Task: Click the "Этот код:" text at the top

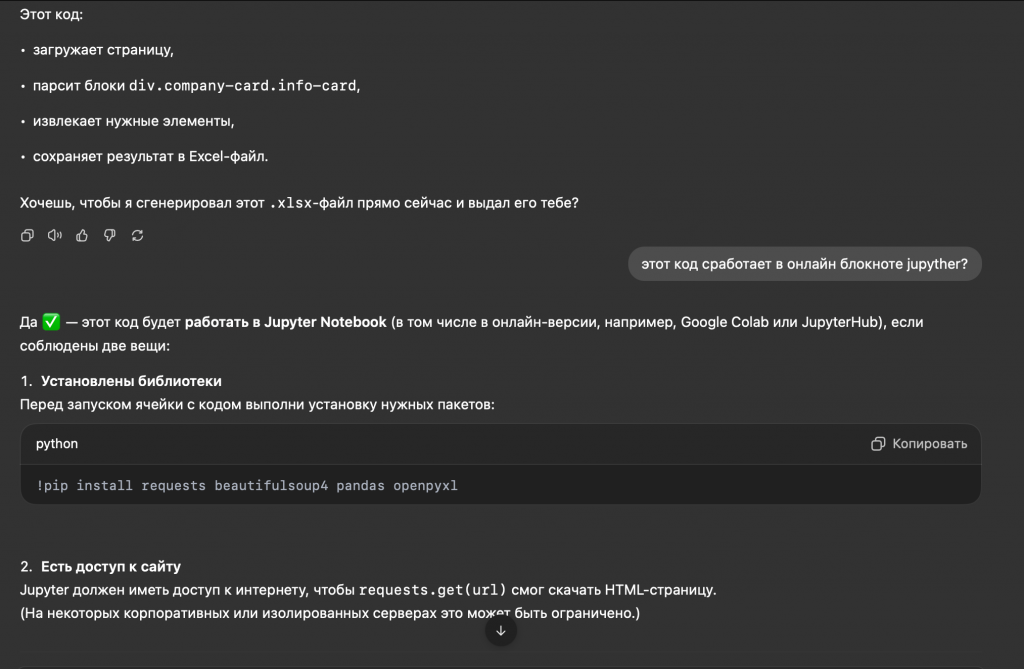Action: (x=52, y=14)
